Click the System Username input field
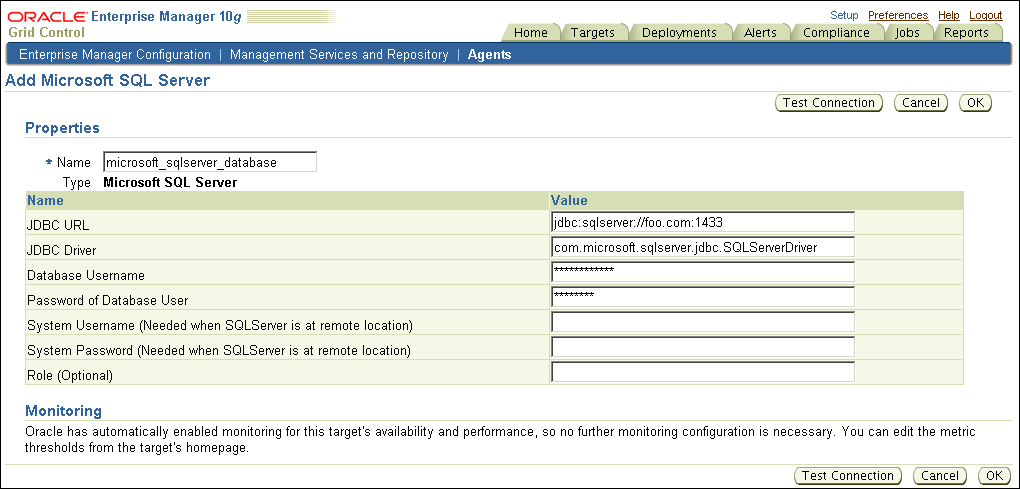The width and height of the screenshot is (1020, 489). pos(703,322)
